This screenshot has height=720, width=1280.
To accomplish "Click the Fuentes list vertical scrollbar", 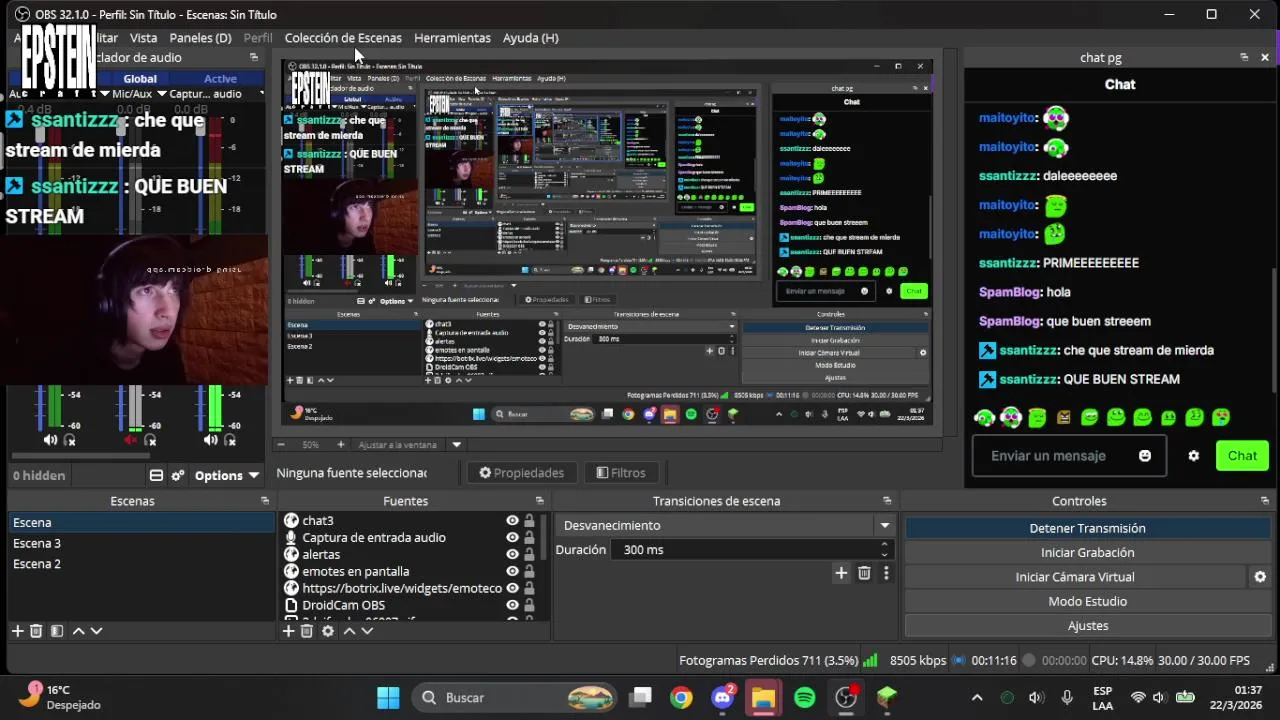I will coord(545,540).
